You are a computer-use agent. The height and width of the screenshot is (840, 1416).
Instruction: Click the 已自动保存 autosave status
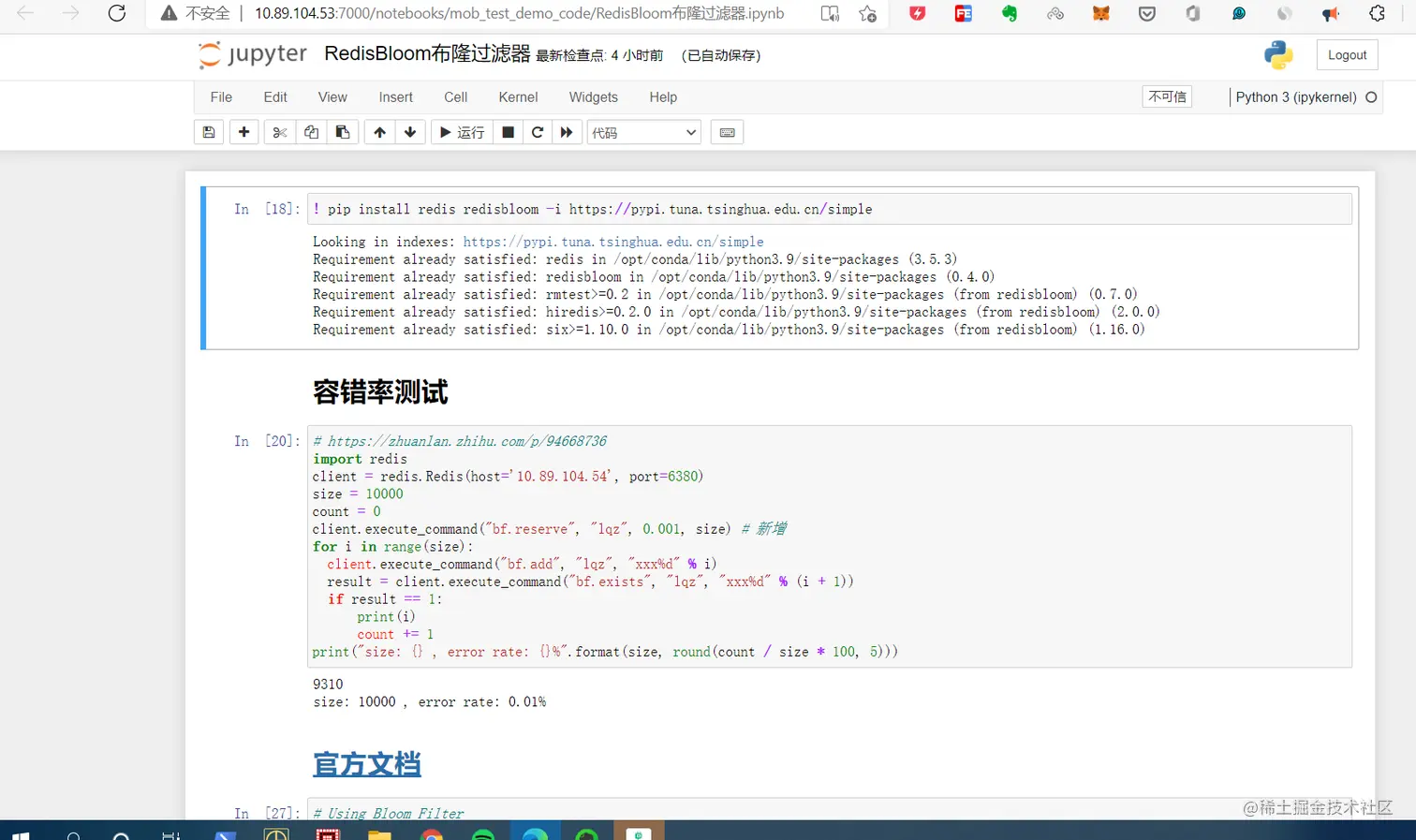(x=721, y=55)
